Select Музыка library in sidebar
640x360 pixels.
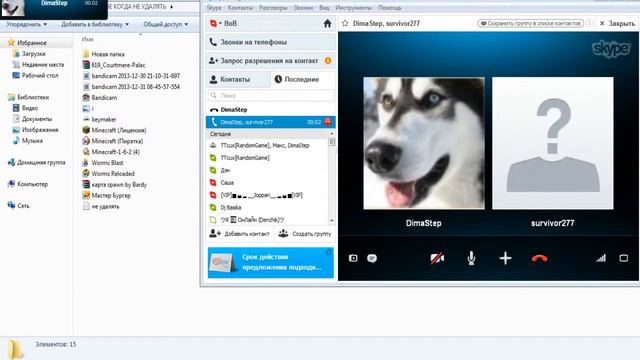click(27, 141)
